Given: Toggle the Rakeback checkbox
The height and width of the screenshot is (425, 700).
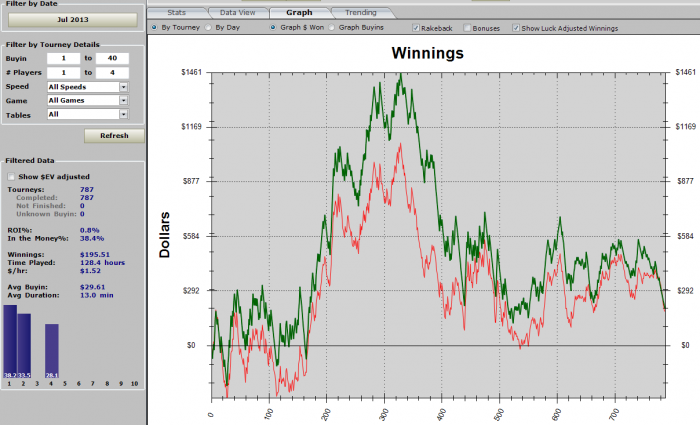Looking at the screenshot, I should click(416, 28).
